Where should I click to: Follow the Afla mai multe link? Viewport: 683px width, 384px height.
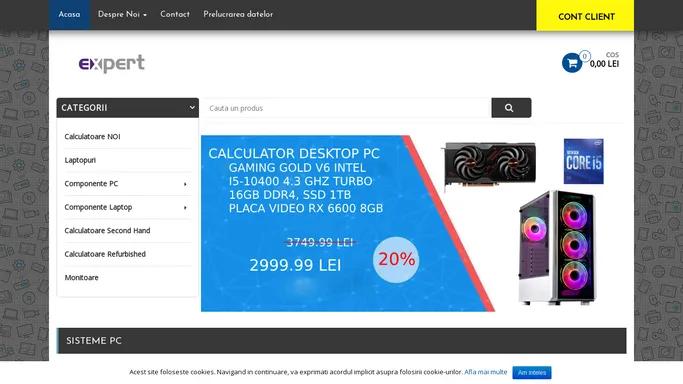point(486,372)
